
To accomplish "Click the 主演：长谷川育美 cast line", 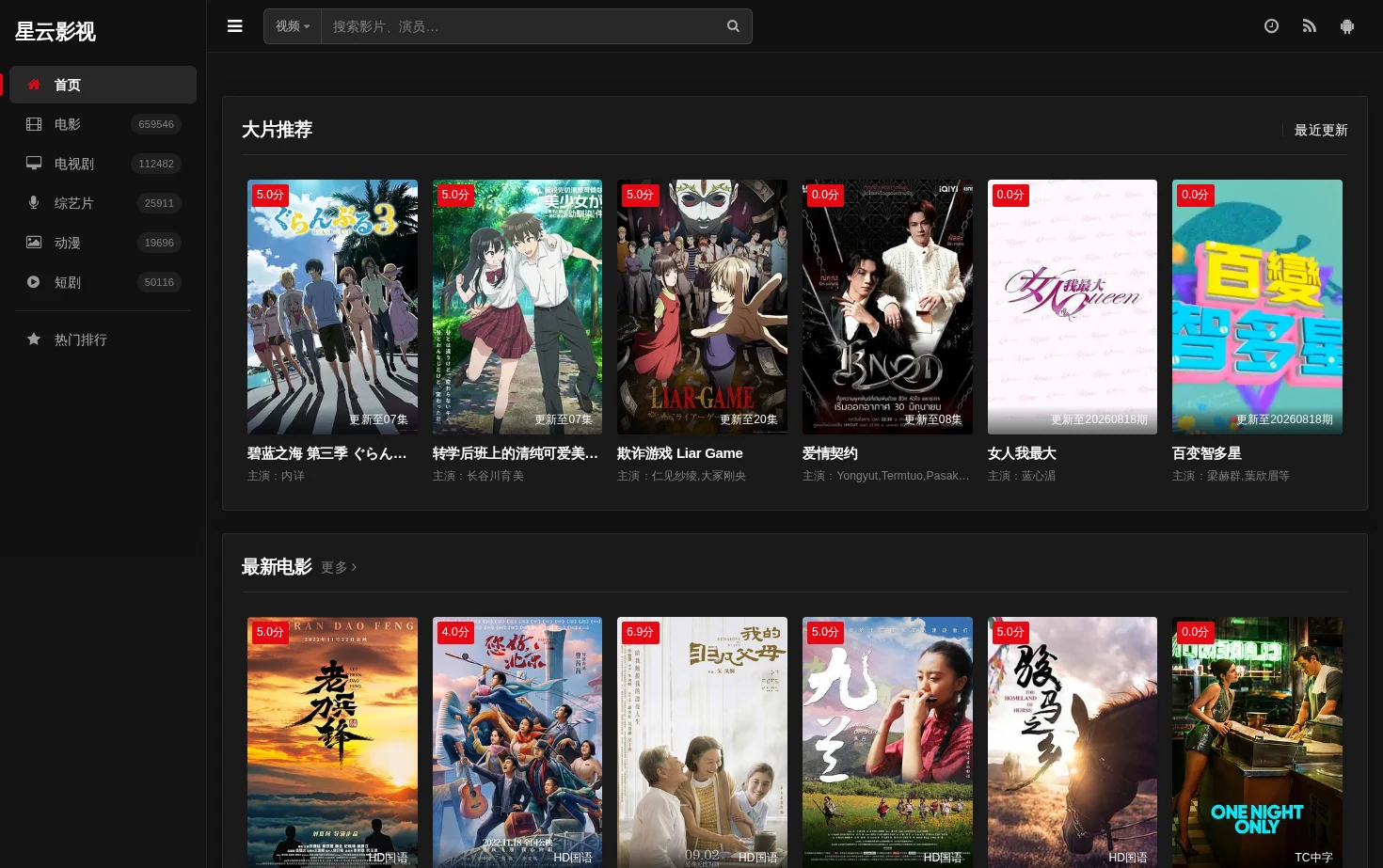I will [x=478, y=476].
